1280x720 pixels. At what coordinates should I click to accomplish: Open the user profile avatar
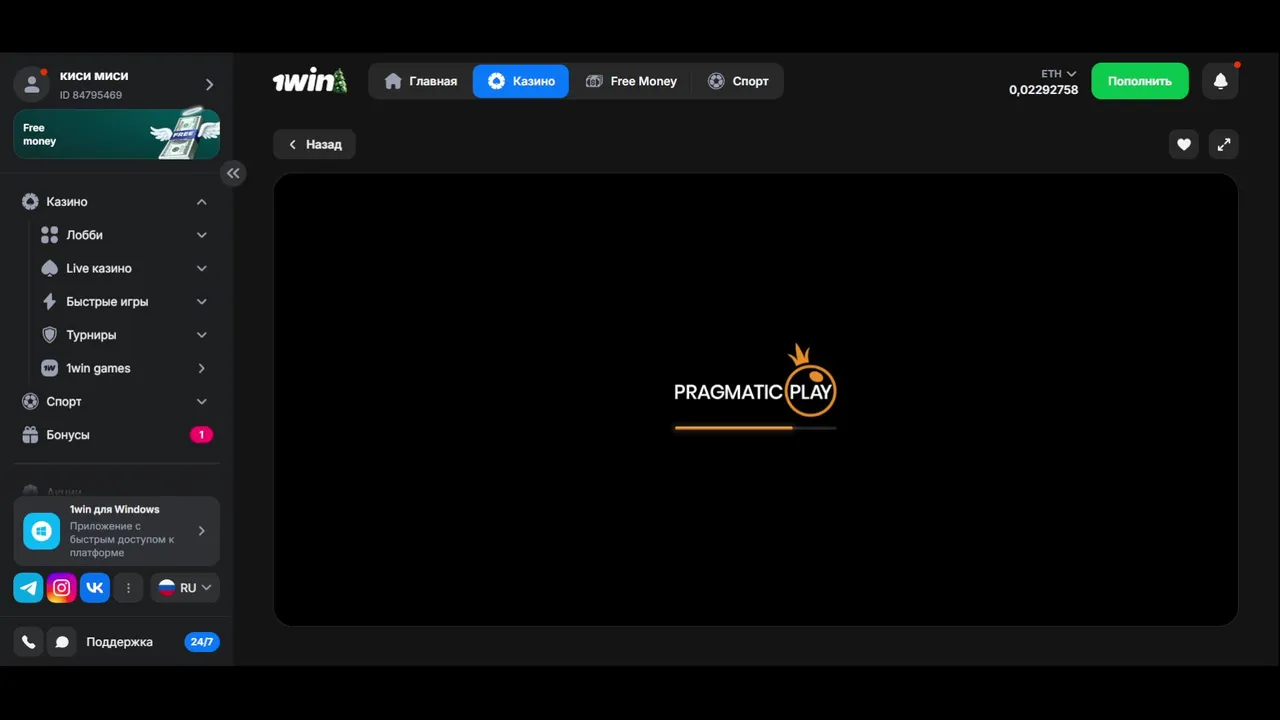(32, 84)
